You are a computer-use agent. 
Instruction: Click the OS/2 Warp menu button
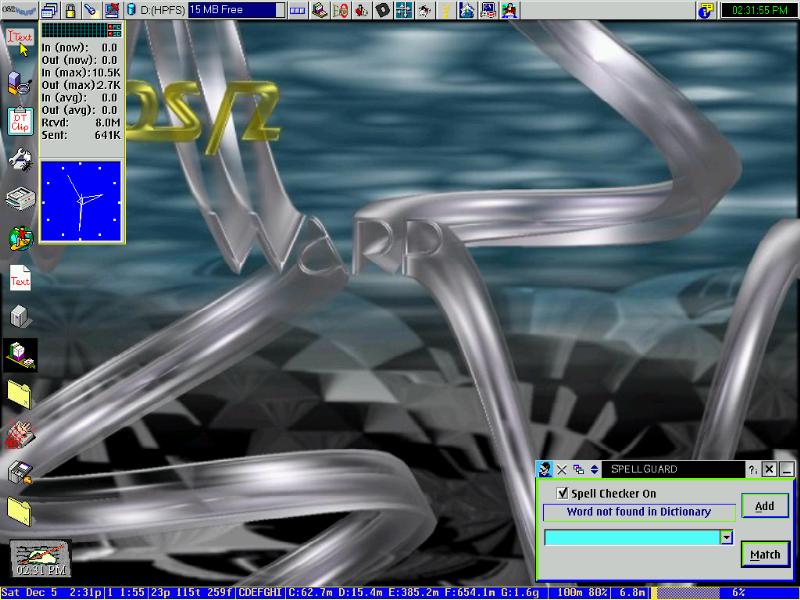click(x=19, y=10)
